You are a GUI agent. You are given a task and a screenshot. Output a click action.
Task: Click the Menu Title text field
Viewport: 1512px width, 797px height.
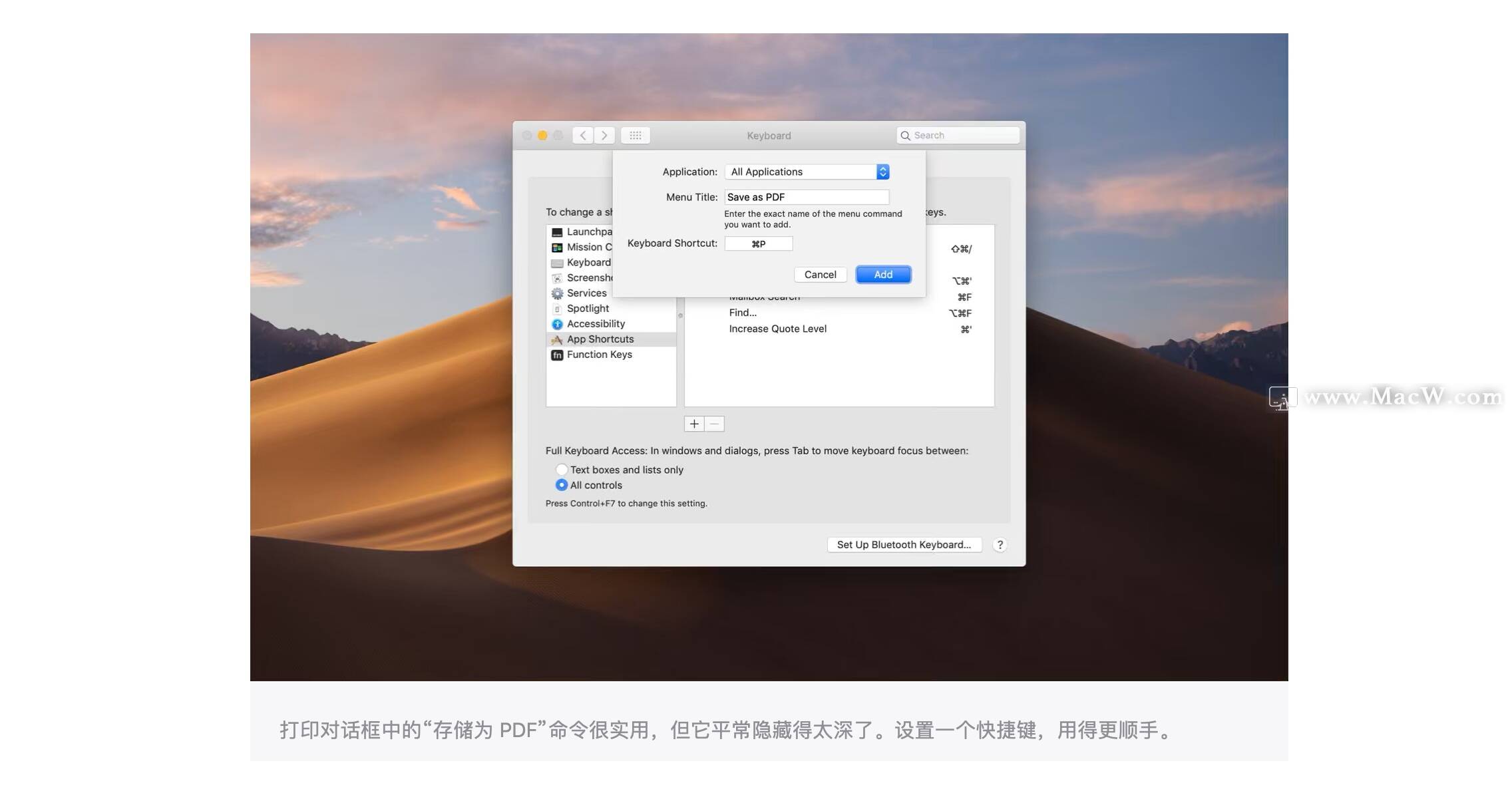click(x=807, y=197)
